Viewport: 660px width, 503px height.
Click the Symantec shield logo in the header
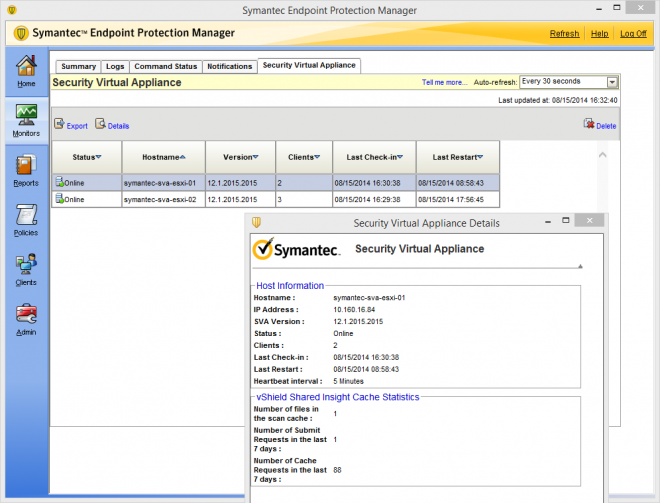tap(21, 33)
